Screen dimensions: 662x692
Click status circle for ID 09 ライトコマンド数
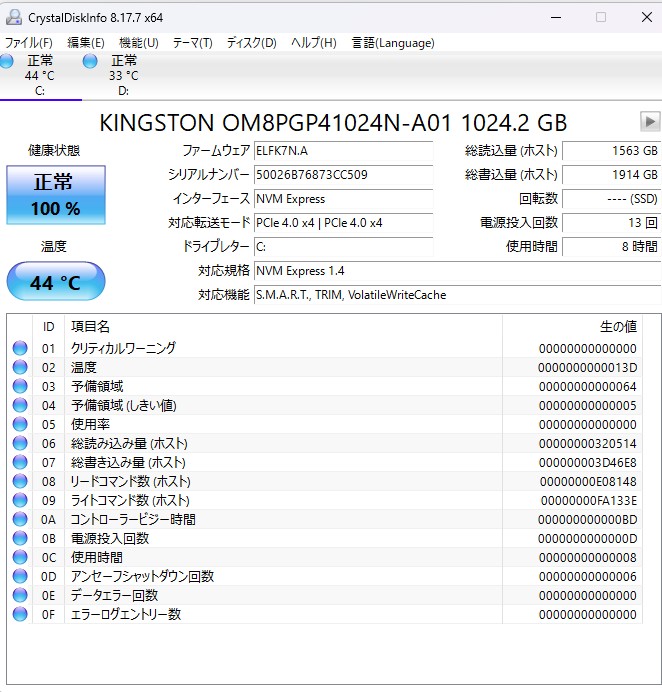(x=20, y=500)
